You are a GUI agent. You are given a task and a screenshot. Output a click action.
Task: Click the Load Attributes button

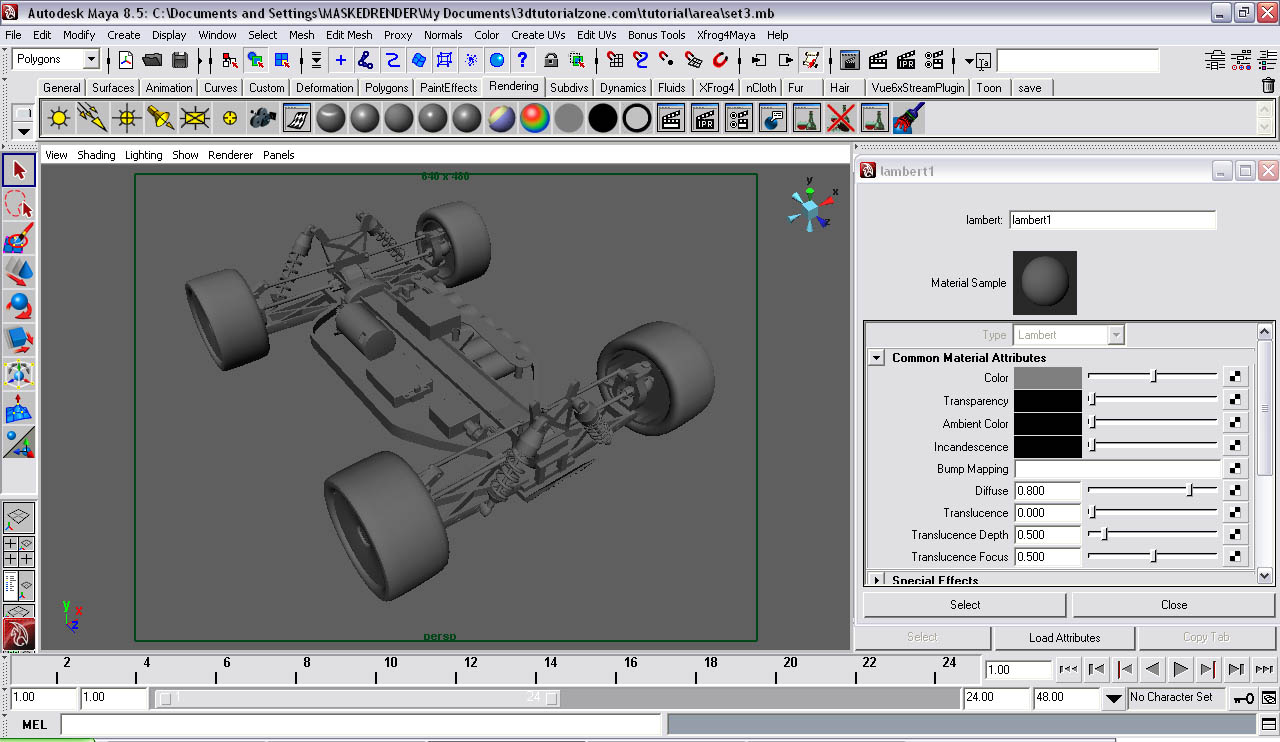click(x=1064, y=637)
